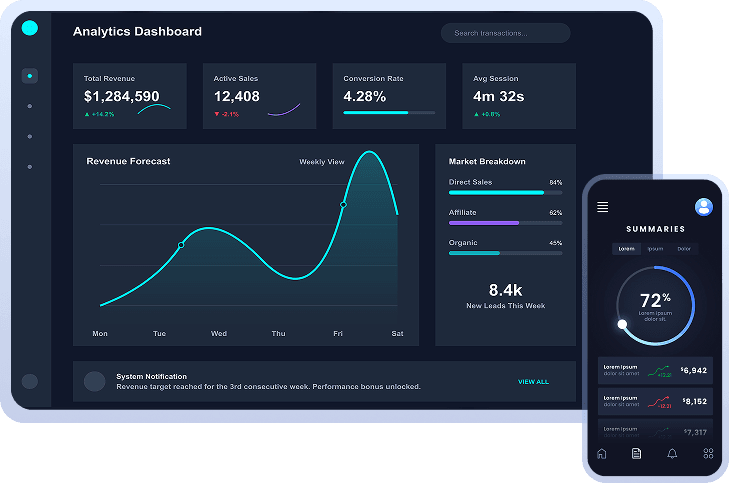Click the Thu axis label
Image resolution: width=729 pixels, height=483 pixels.
pyautogui.click(x=278, y=333)
